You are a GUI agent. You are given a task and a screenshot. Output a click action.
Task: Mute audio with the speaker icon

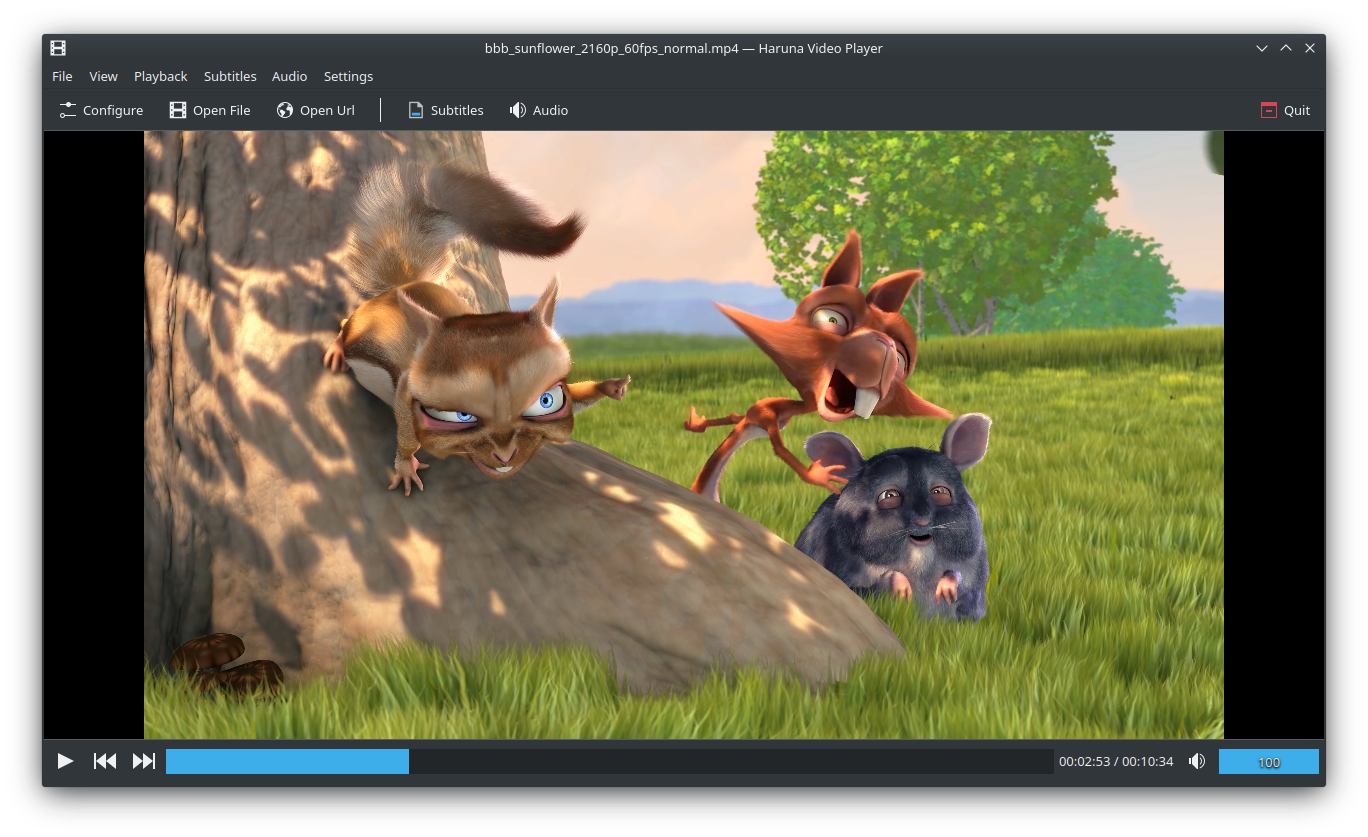tap(1197, 762)
